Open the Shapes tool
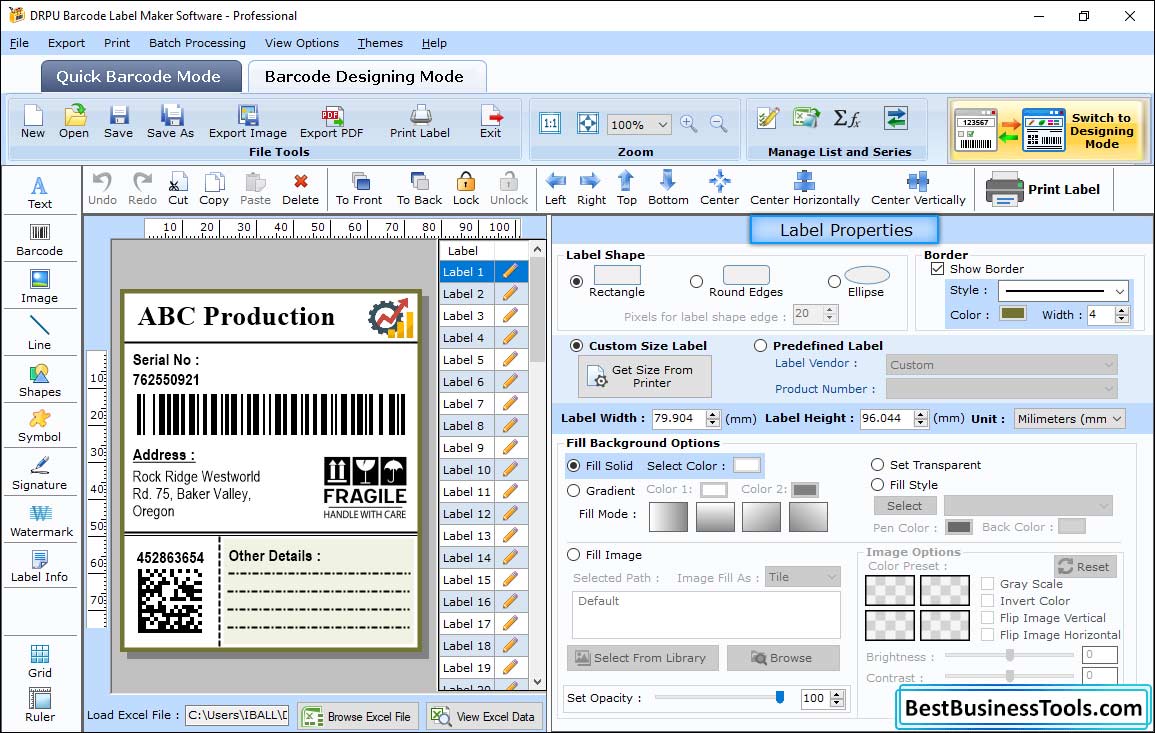This screenshot has height=733, width=1155. point(40,381)
